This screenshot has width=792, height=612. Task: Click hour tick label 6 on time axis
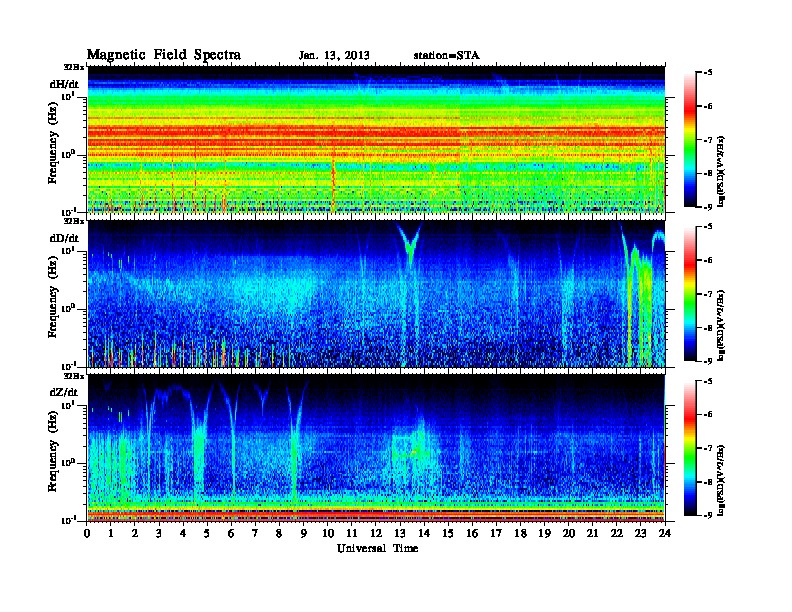click(231, 533)
